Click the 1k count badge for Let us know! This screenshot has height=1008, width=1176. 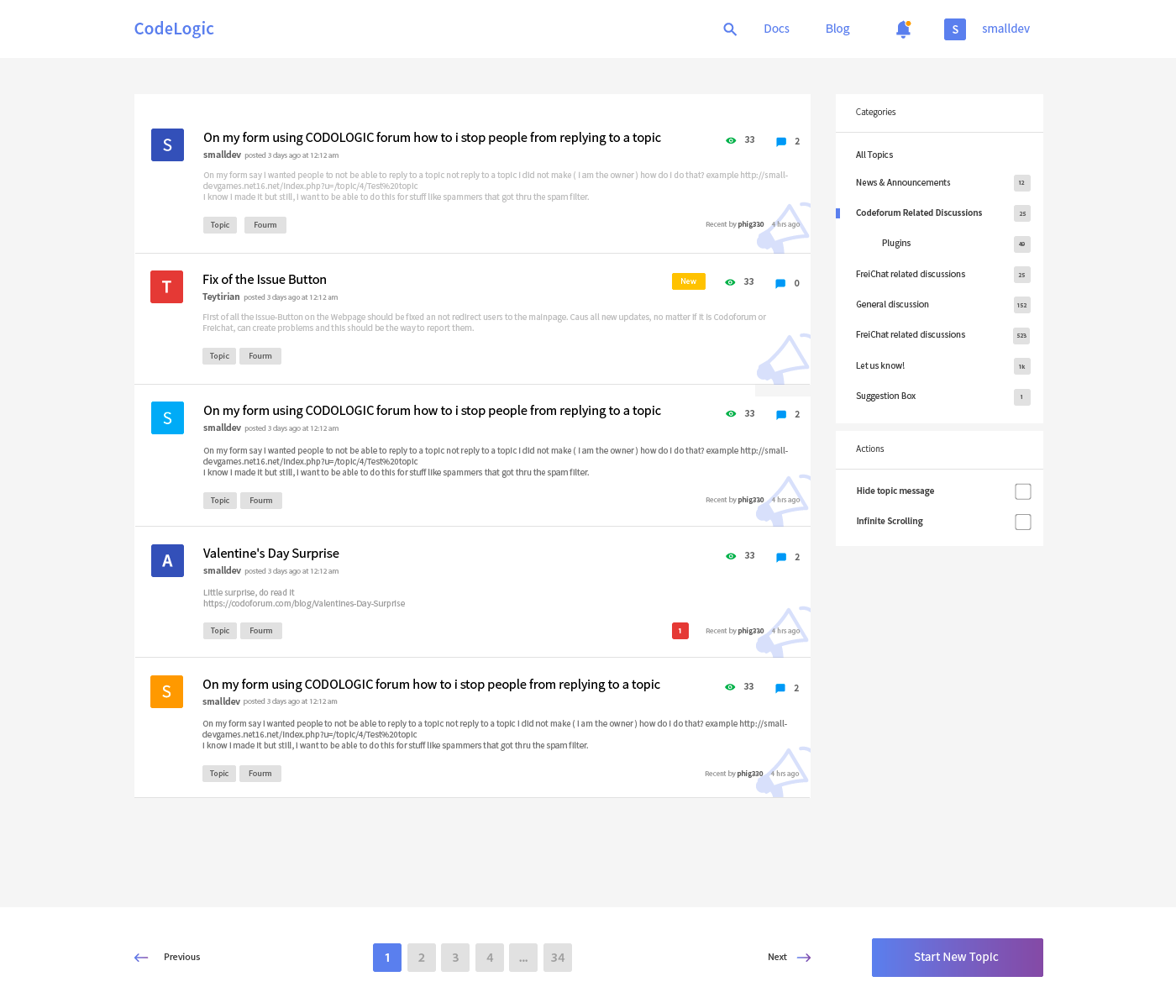[x=1022, y=366]
